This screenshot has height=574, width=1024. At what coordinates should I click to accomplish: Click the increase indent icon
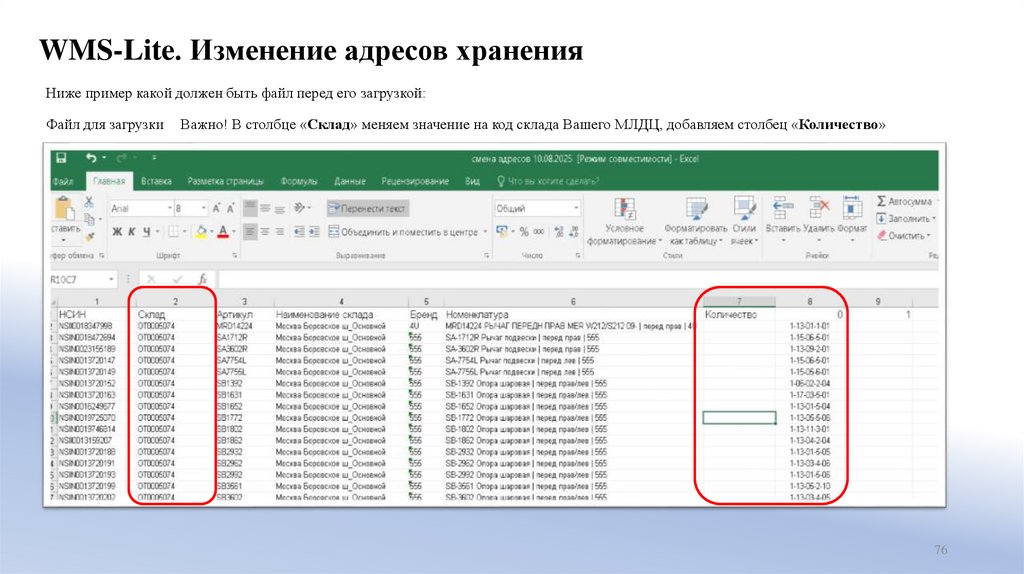(x=314, y=231)
